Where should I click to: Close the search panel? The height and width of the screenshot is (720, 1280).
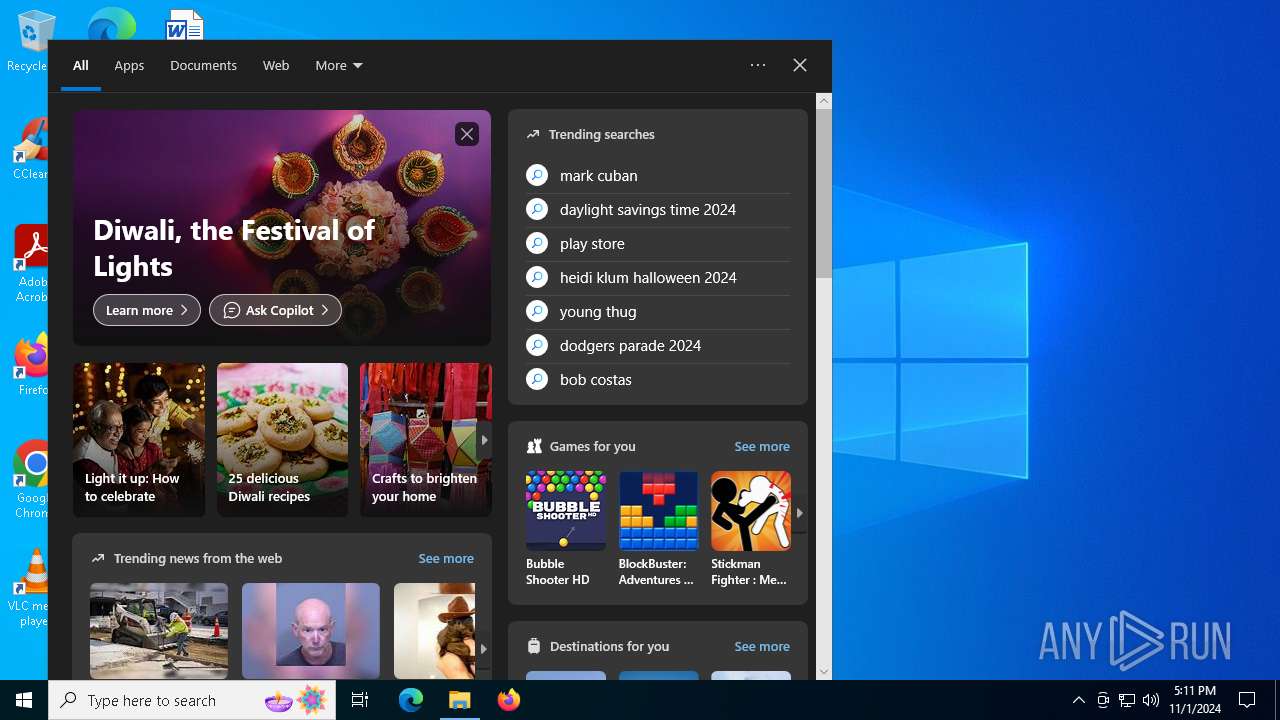800,65
